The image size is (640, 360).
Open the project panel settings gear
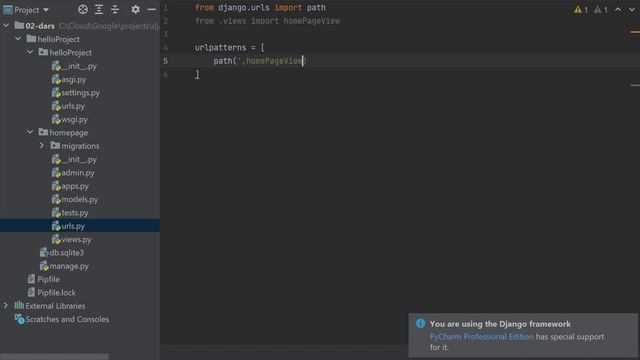pyautogui.click(x=136, y=9)
